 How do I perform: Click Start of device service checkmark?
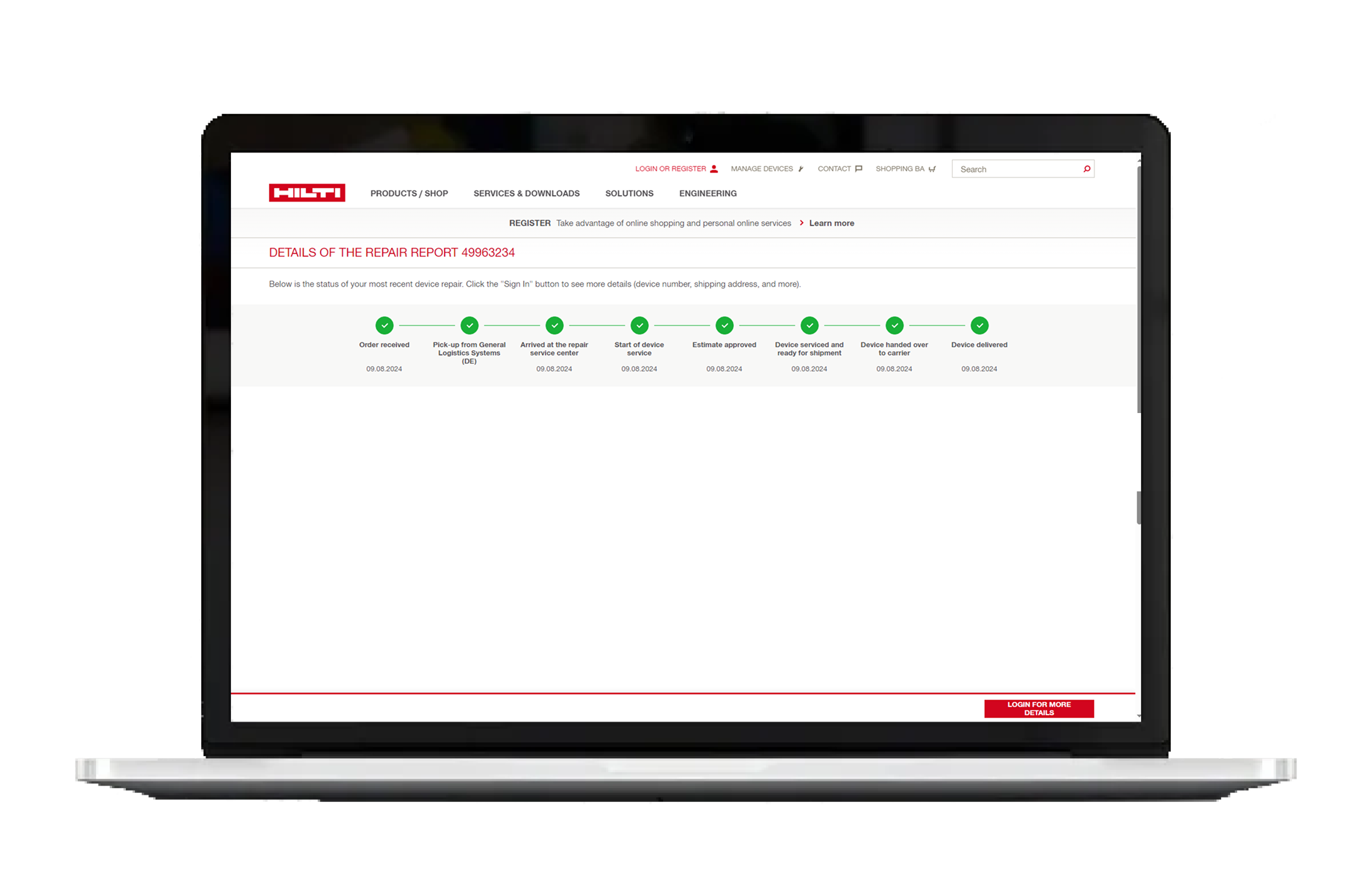(x=639, y=325)
